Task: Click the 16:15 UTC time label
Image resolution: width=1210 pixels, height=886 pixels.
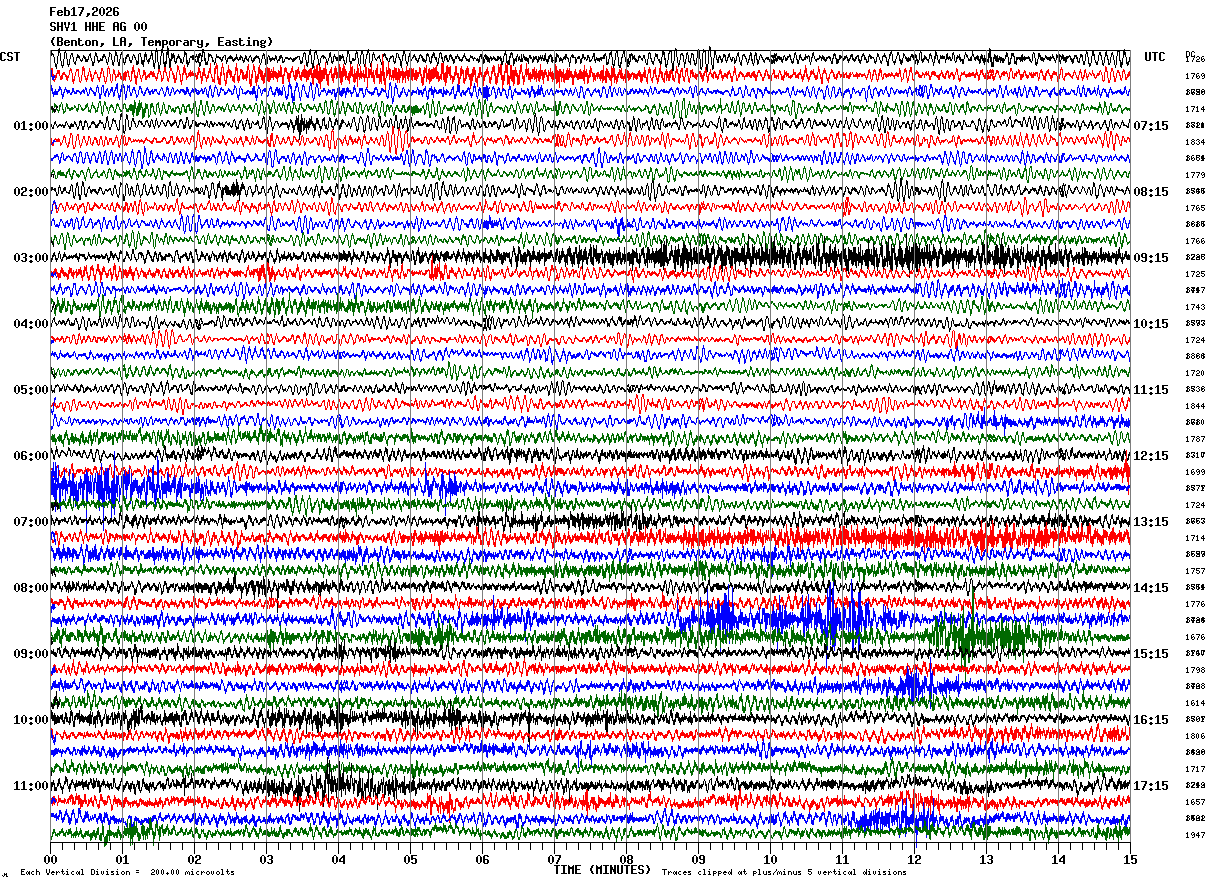Action: tap(1152, 720)
